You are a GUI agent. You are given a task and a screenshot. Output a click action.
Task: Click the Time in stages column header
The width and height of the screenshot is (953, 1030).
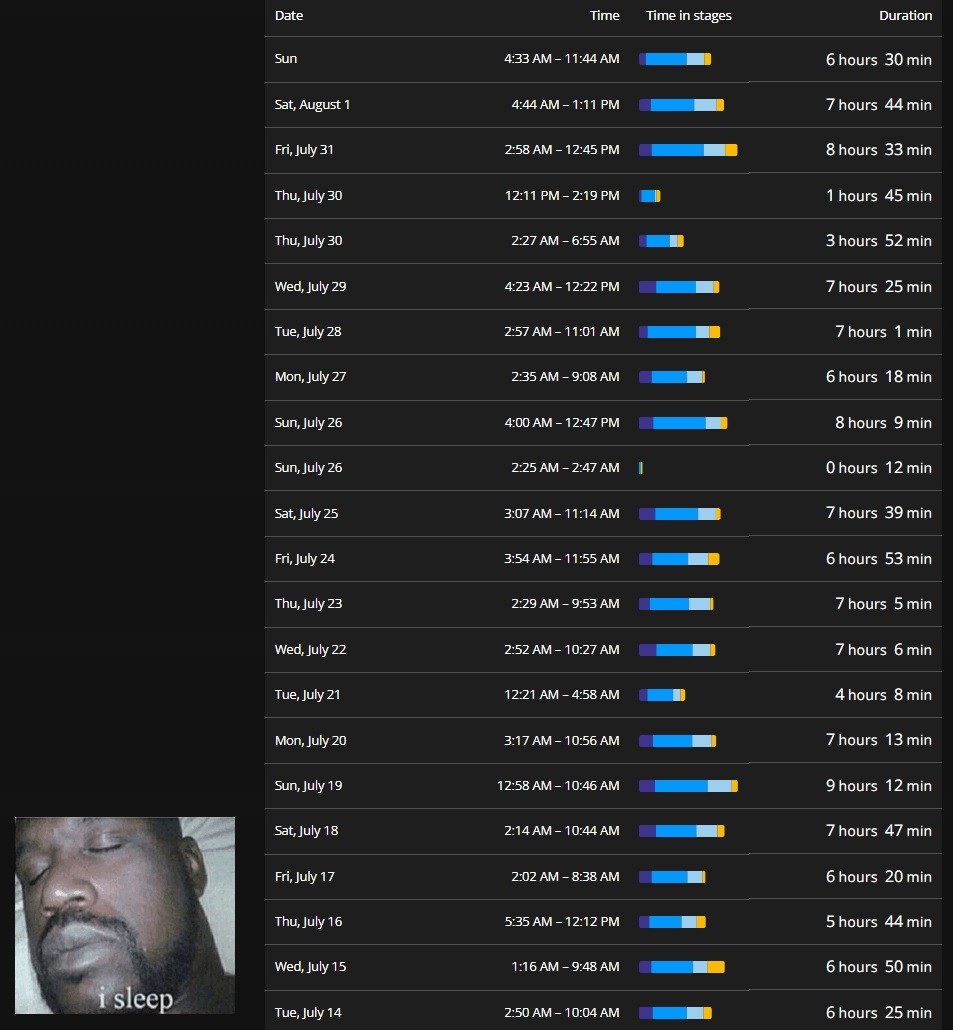(688, 15)
